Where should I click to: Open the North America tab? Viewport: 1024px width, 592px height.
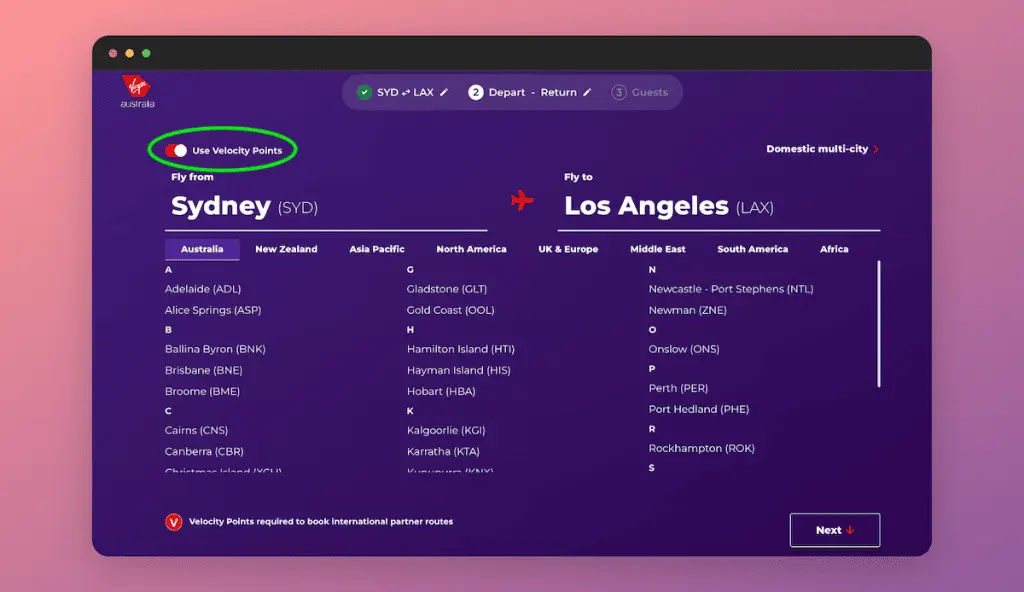point(472,249)
